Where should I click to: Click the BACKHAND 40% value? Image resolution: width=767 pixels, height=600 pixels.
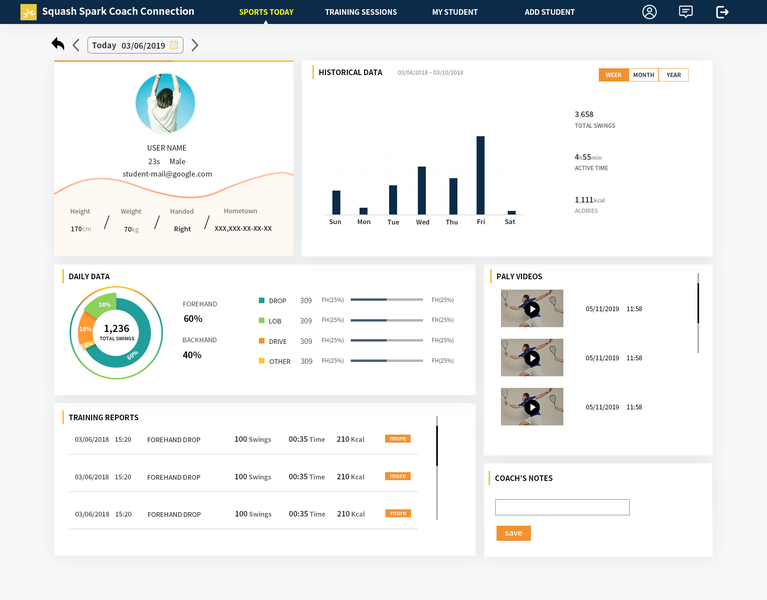pos(192,355)
